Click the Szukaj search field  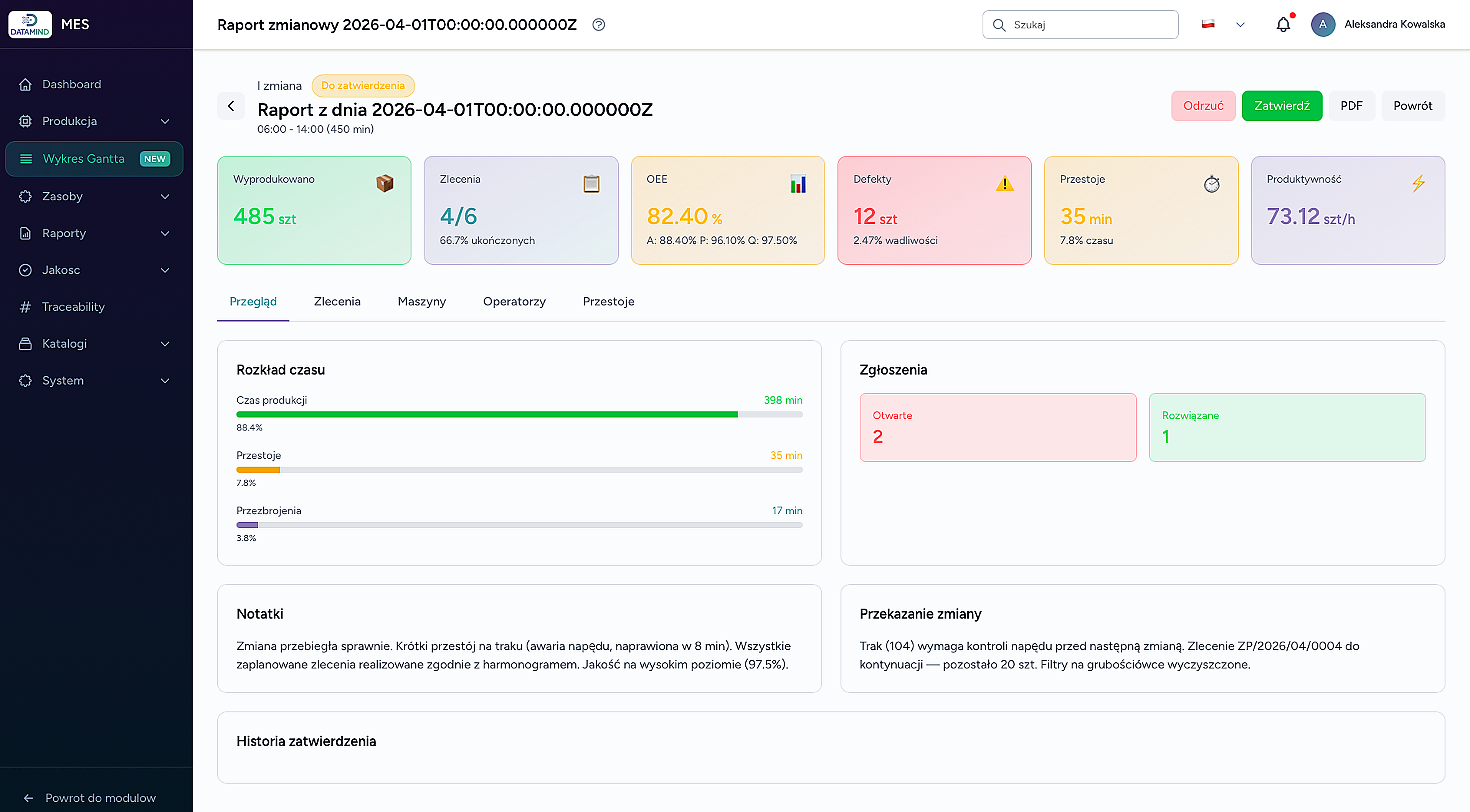1080,25
